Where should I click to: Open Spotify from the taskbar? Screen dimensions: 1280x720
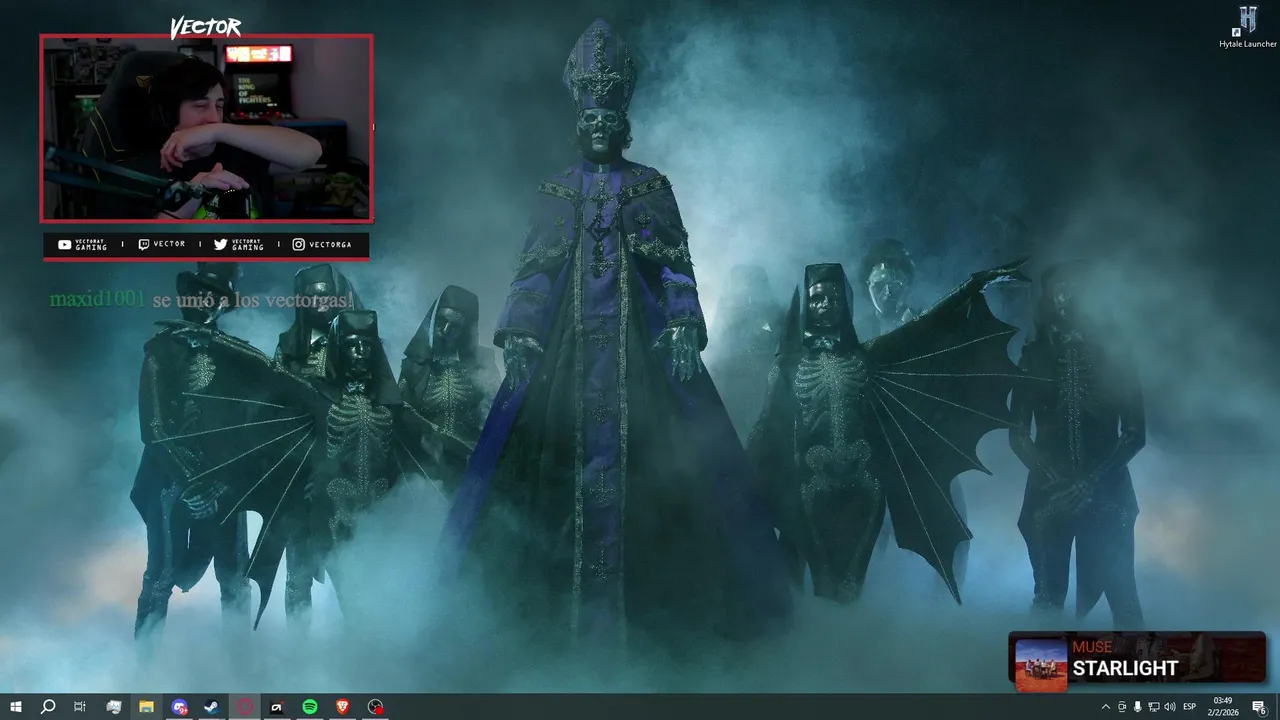point(310,707)
